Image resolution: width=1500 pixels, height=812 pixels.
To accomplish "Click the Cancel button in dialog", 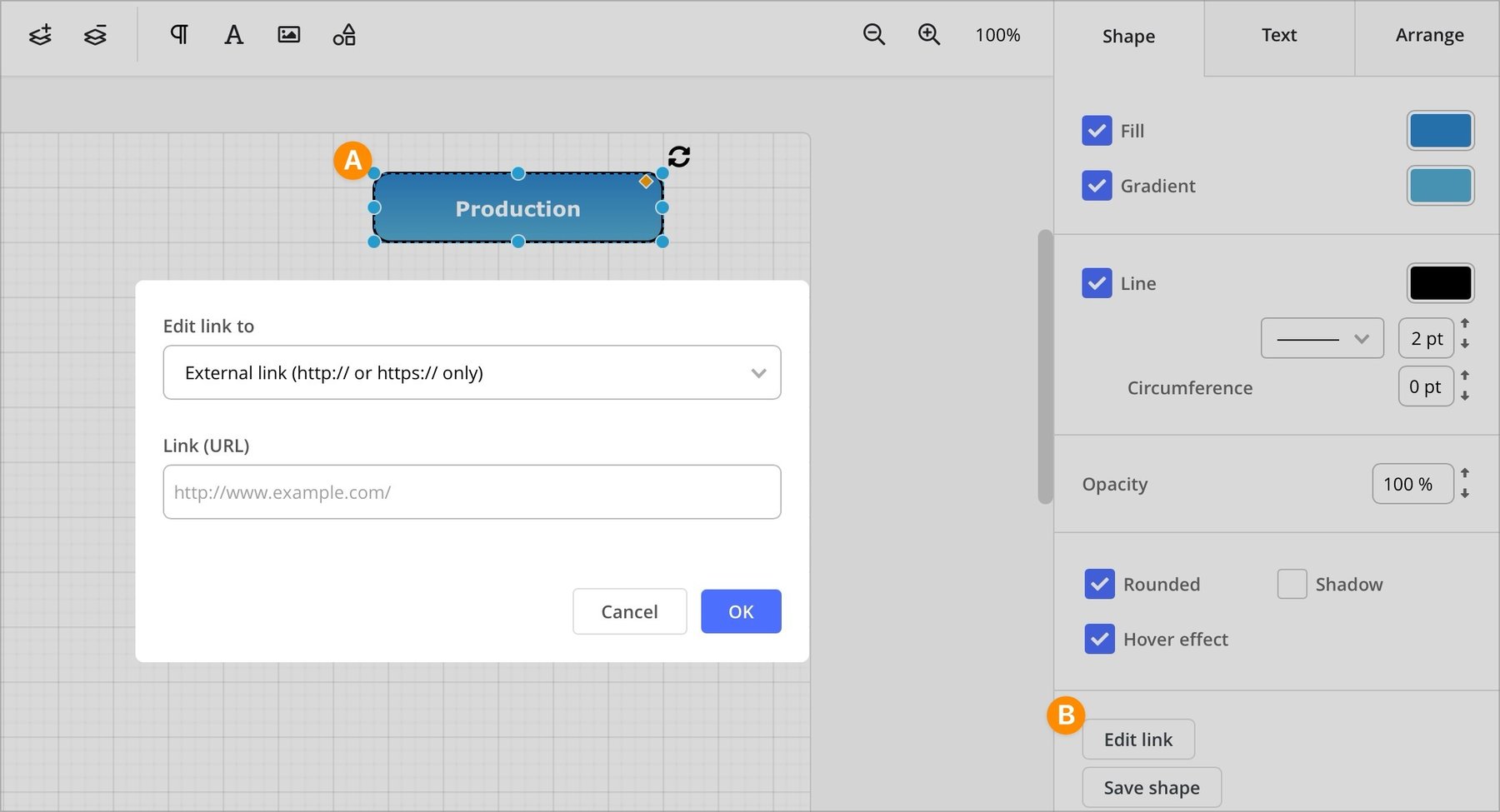I will 630,611.
